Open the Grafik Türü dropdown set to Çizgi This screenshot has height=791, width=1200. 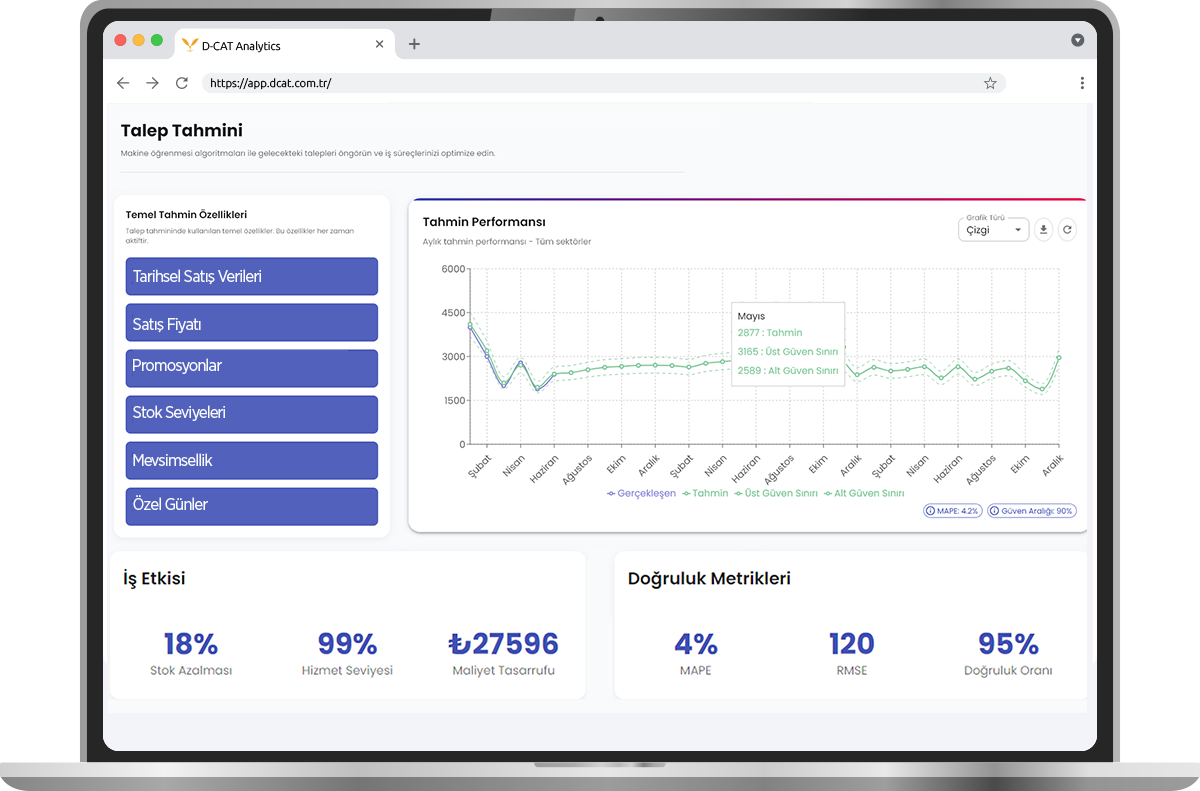tap(992, 230)
